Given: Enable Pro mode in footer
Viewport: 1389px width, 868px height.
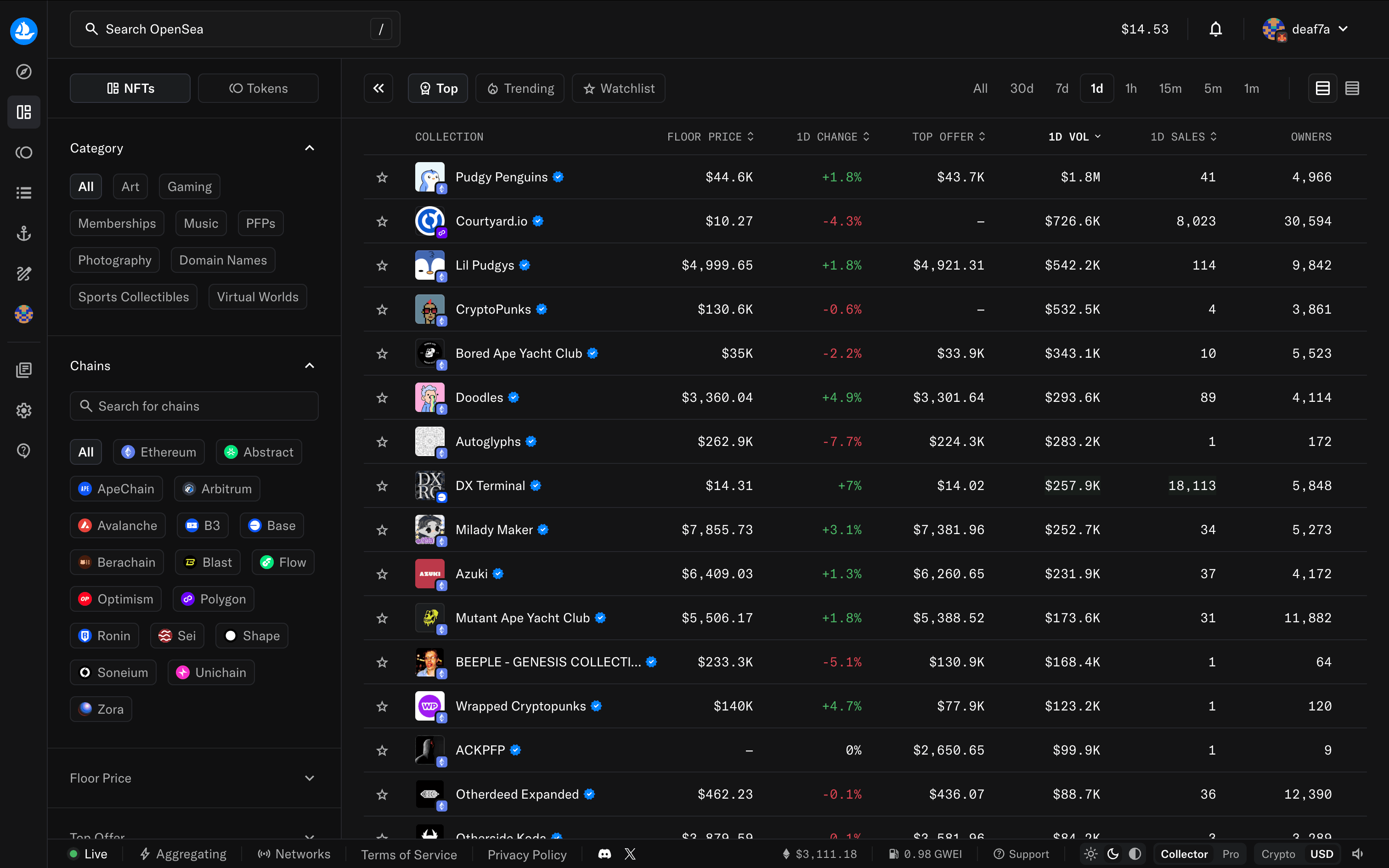Looking at the screenshot, I should (1231, 854).
